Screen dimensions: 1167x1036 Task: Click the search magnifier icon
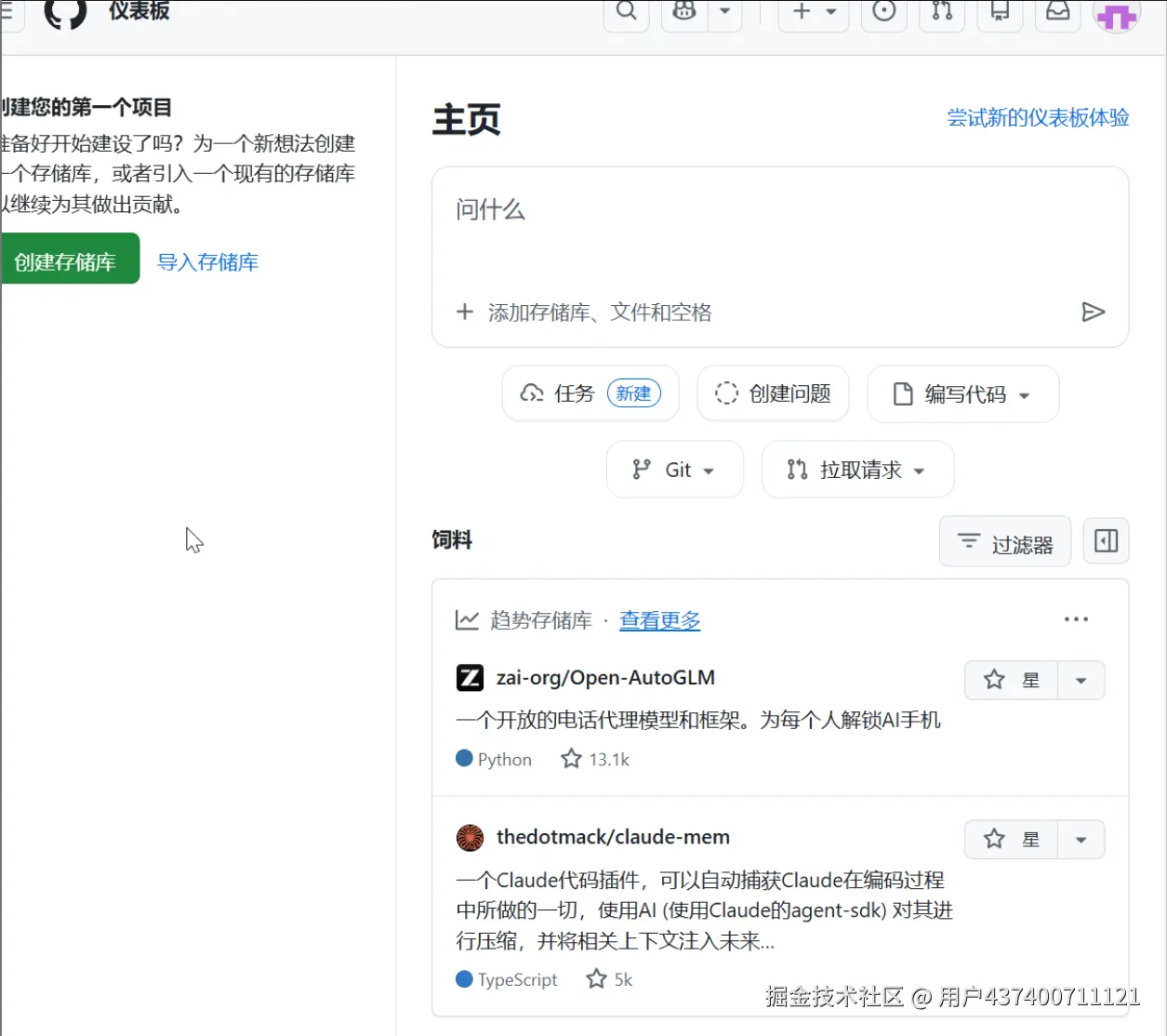(627, 12)
